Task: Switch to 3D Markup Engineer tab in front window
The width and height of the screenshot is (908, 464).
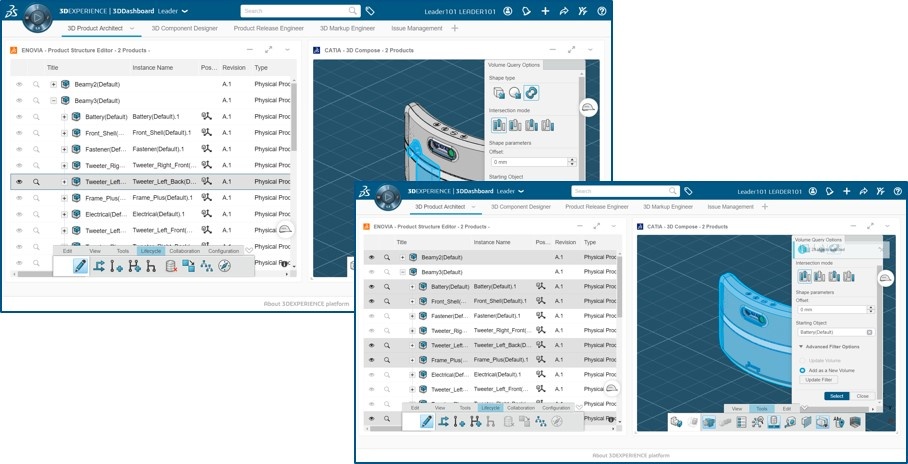Action: [668, 206]
